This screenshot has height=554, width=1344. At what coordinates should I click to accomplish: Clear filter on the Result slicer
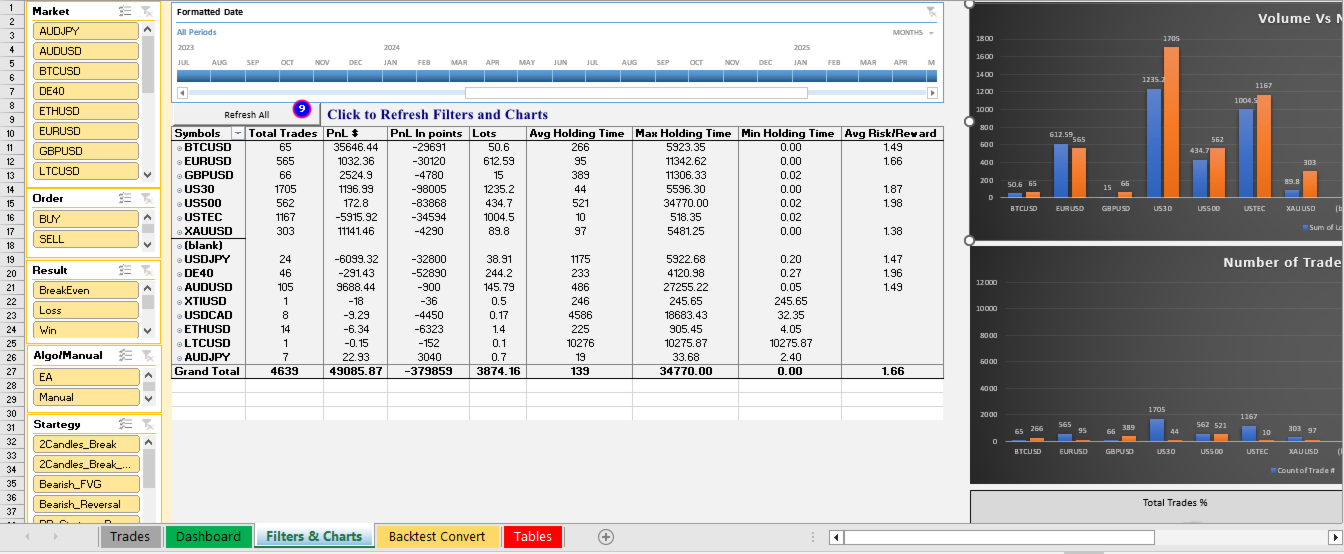tap(147, 270)
